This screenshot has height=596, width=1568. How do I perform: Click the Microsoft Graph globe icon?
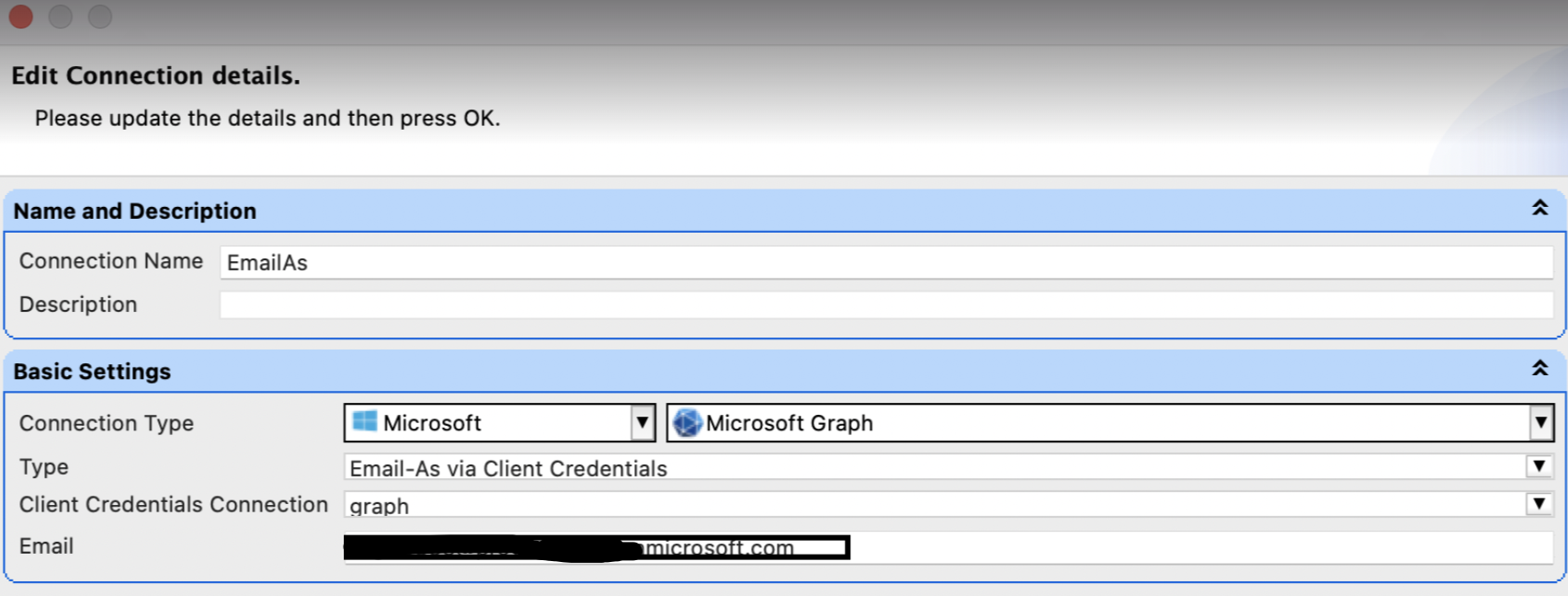687,423
